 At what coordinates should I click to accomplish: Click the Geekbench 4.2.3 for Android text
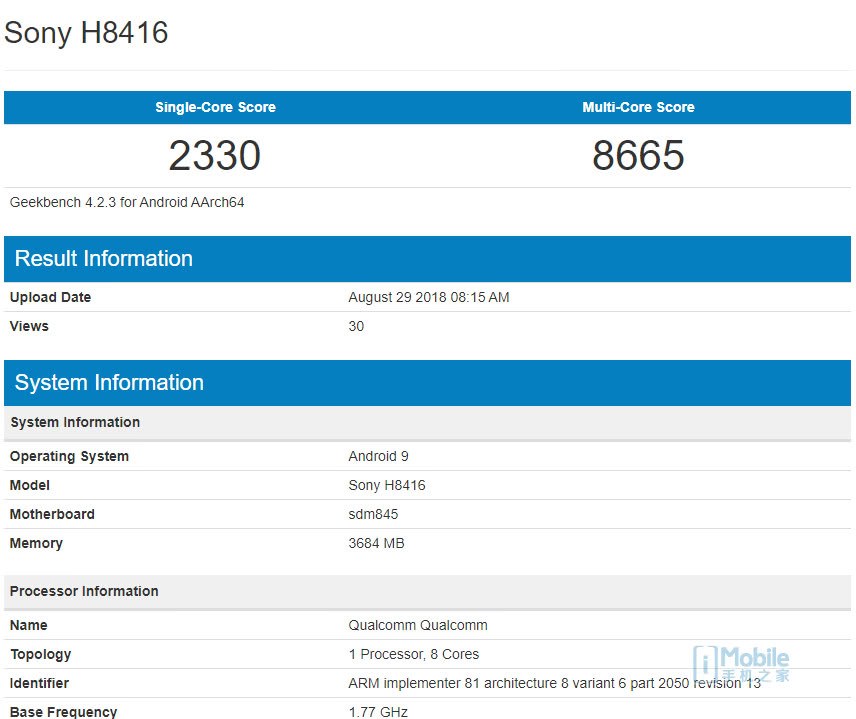click(127, 202)
